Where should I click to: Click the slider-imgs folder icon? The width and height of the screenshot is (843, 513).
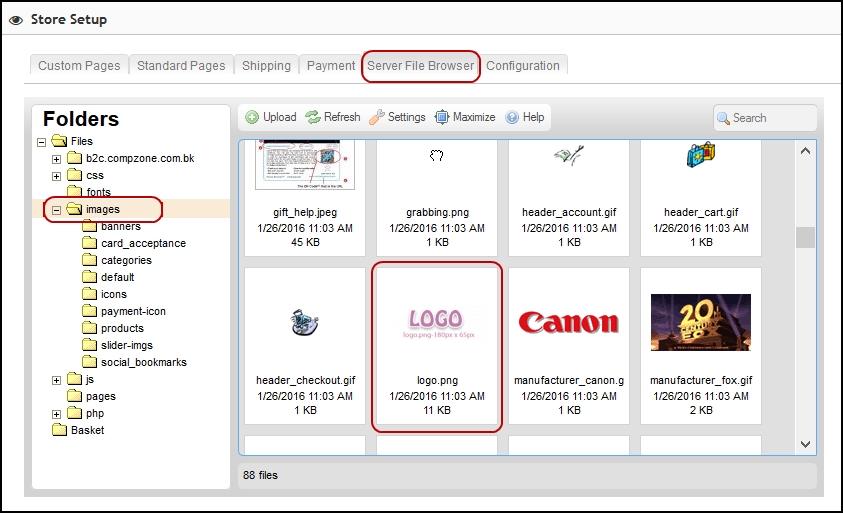[x=89, y=345]
